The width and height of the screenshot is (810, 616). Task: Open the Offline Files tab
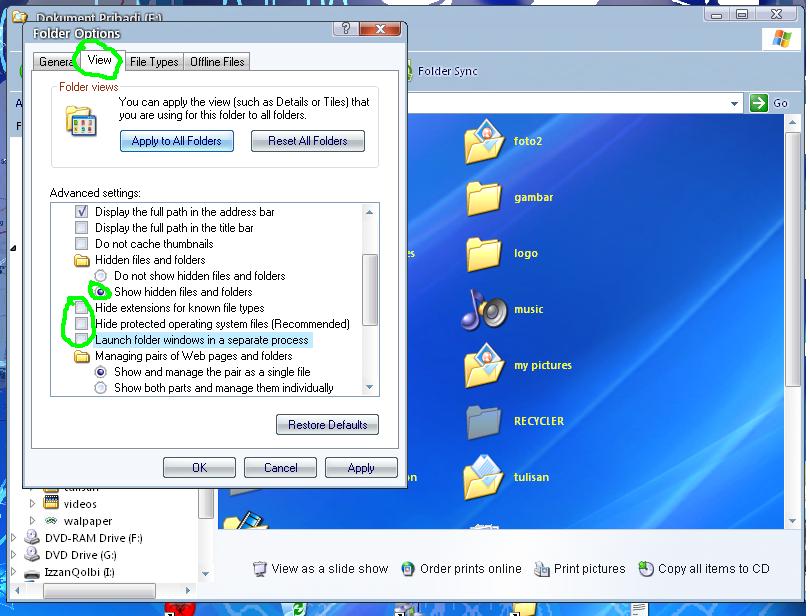[216, 61]
